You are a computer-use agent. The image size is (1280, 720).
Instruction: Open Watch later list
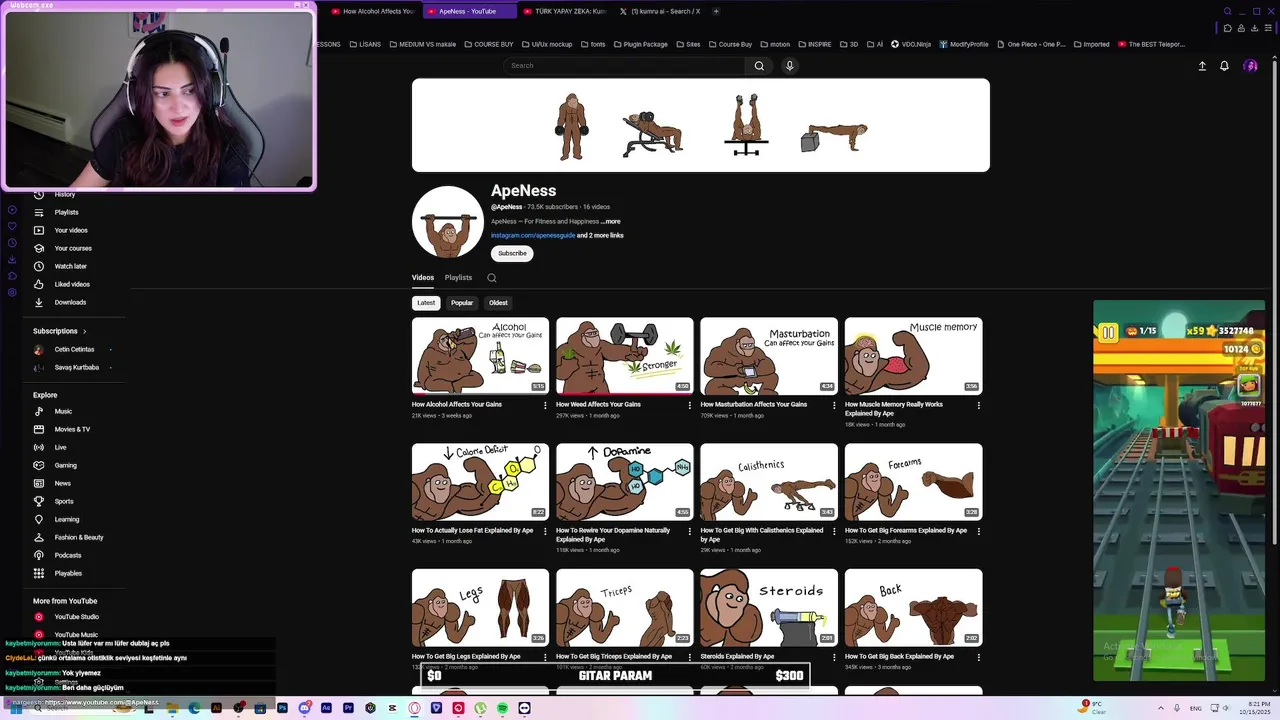70,266
